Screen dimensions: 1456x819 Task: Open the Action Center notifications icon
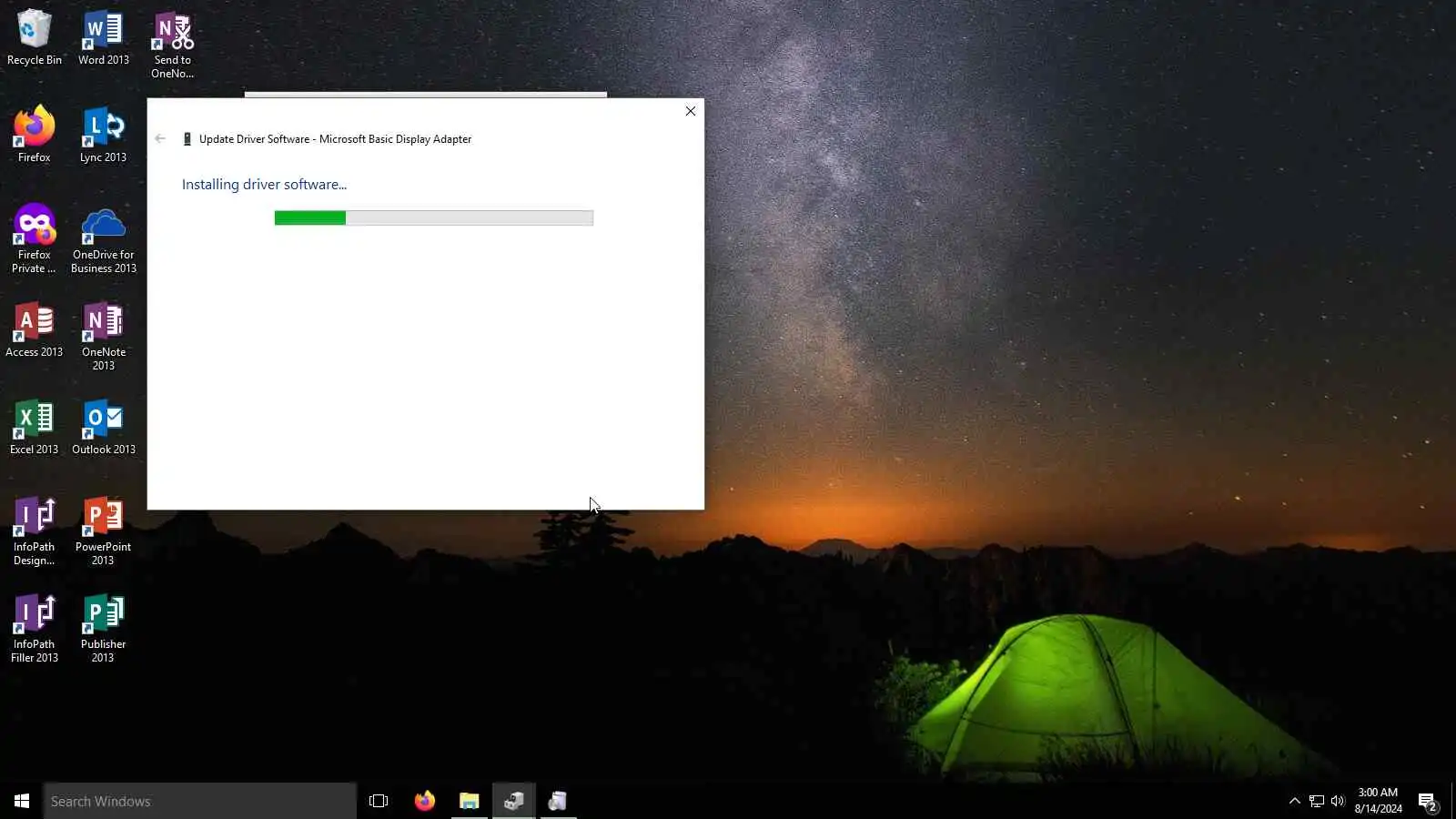click(x=1427, y=802)
